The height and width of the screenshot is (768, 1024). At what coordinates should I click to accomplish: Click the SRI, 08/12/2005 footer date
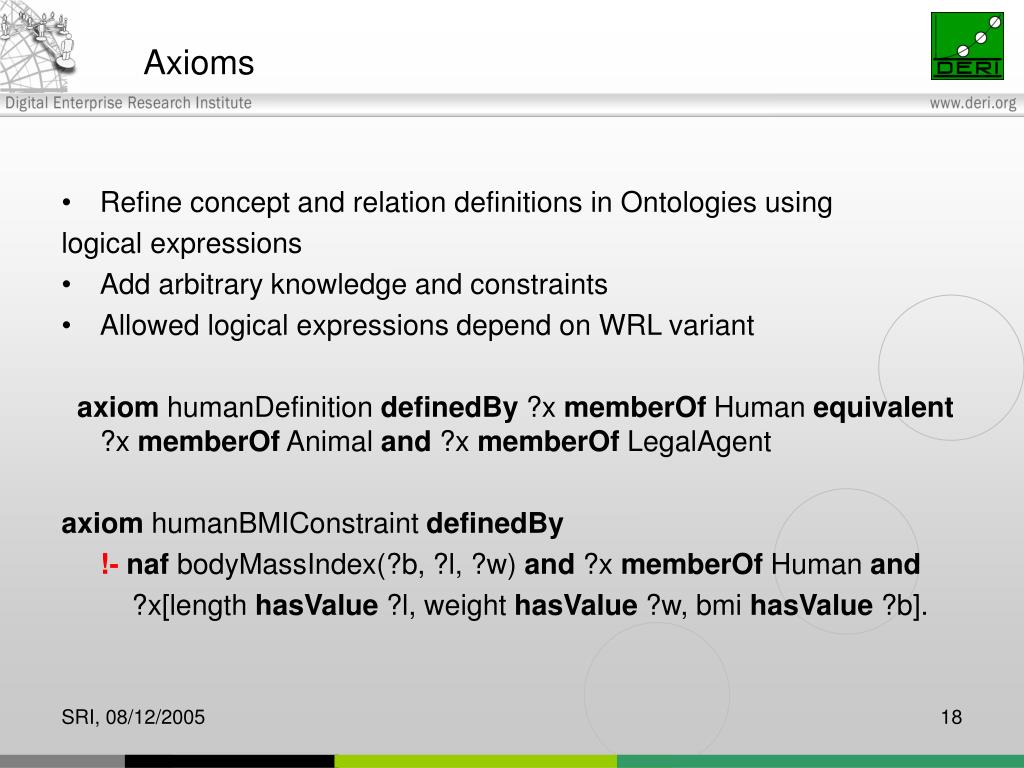(133, 717)
